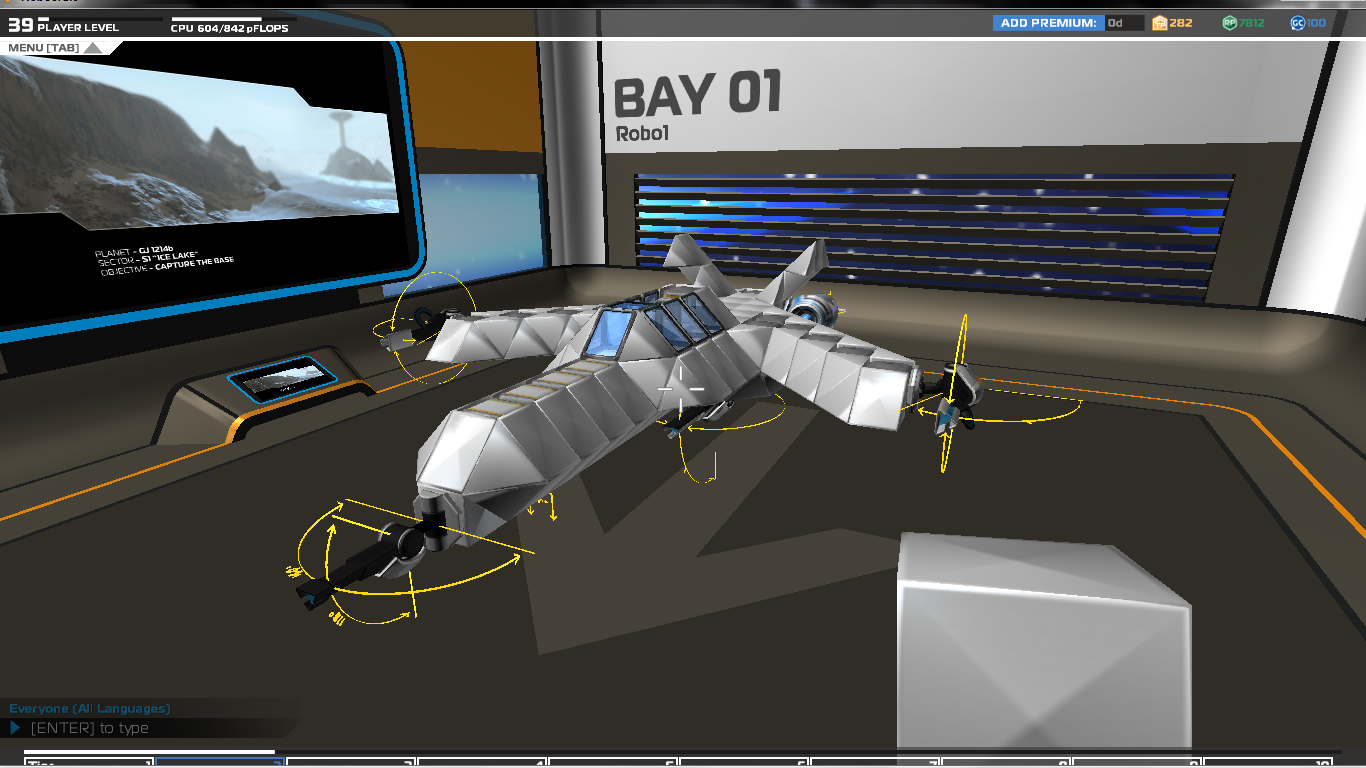Viewport: 1366px width, 768px height.
Task: Select the Everyone (All Languages) chat channel
Action: (90, 709)
